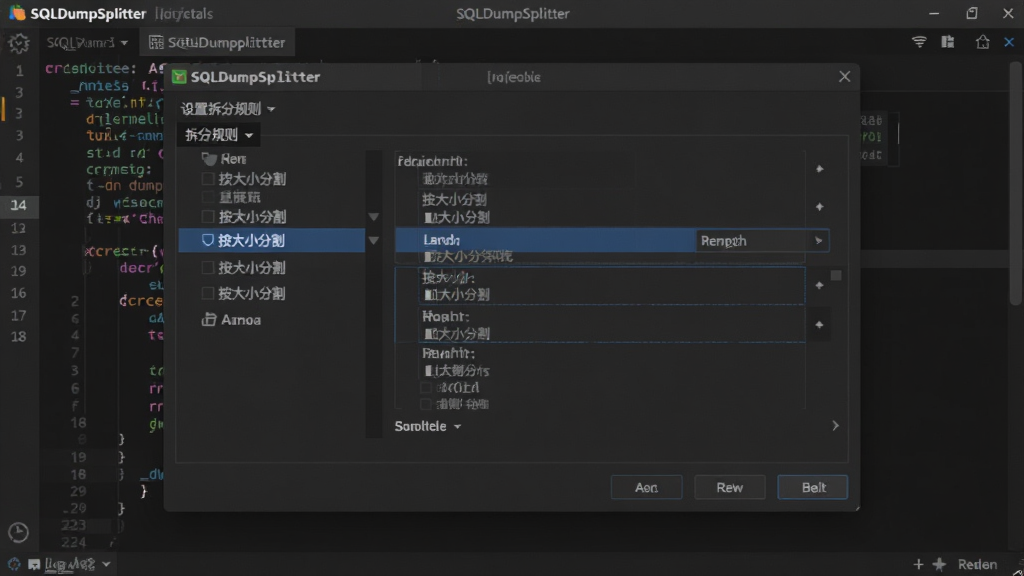This screenshot has height=576, width=1024.
Task: Click the plus icon in bottom status bar
Action: click(x=919, y=564)
